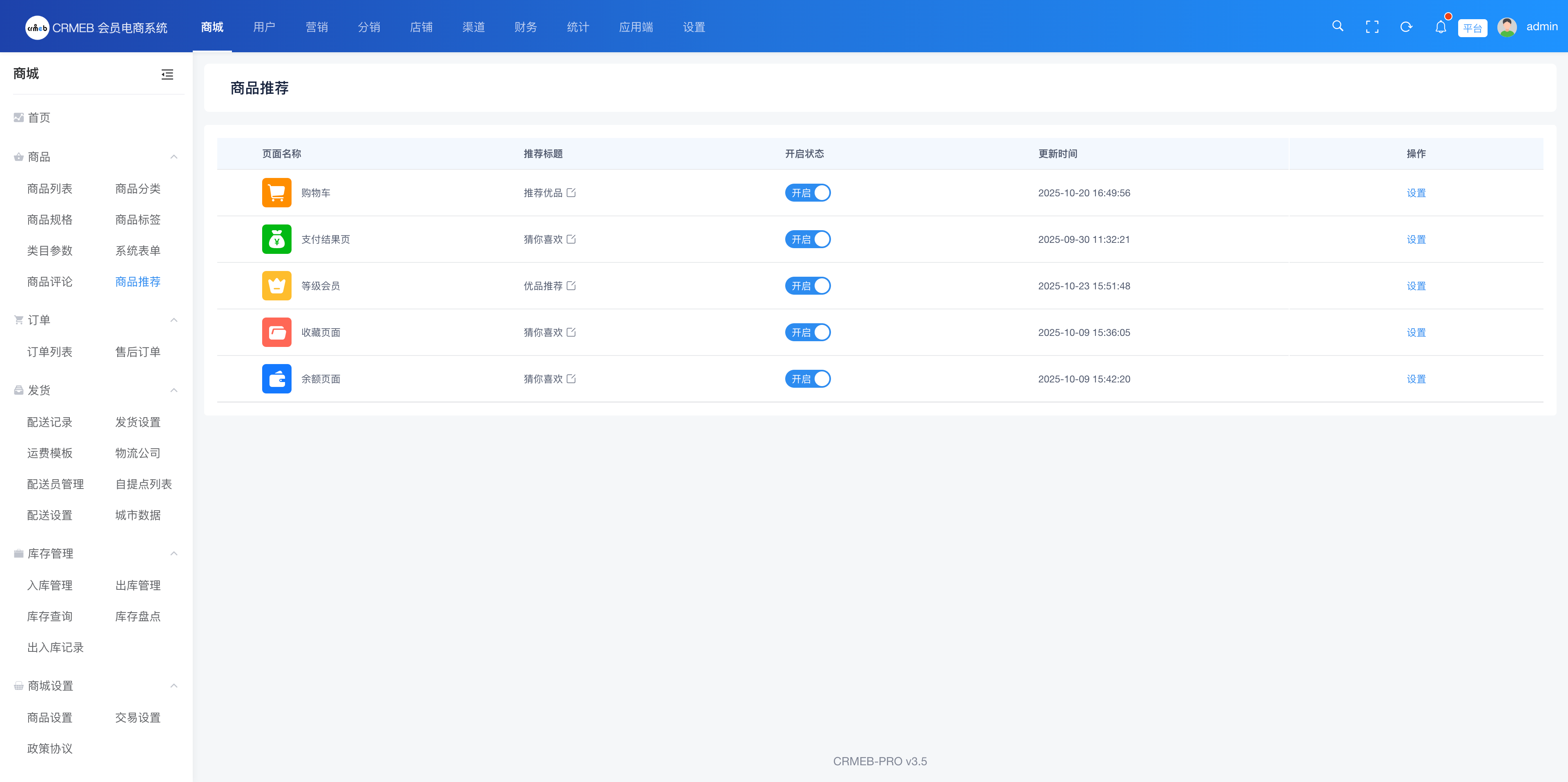Collapse the 商品 sidebar group
The width and height of the screenshot is (1568, 782).
point(174,157)
